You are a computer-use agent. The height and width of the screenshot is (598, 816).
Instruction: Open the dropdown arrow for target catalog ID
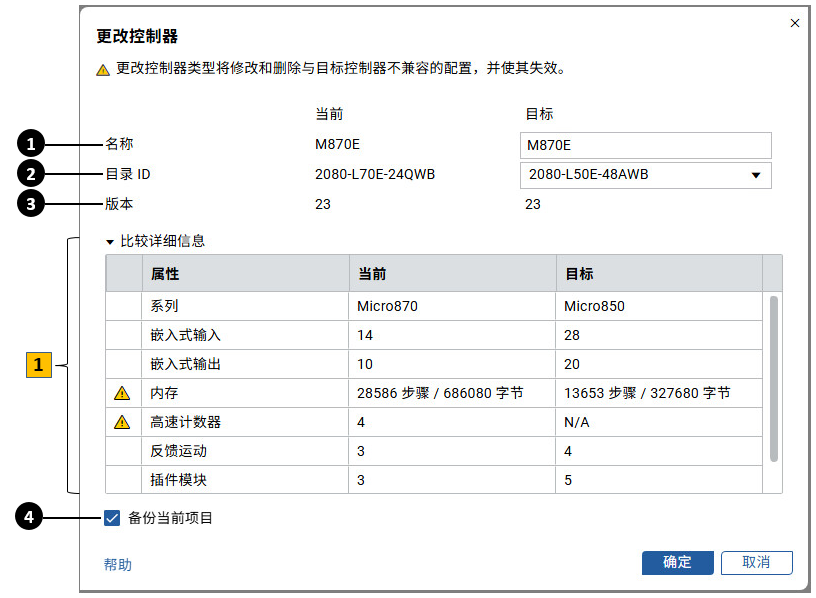point(757,174)
